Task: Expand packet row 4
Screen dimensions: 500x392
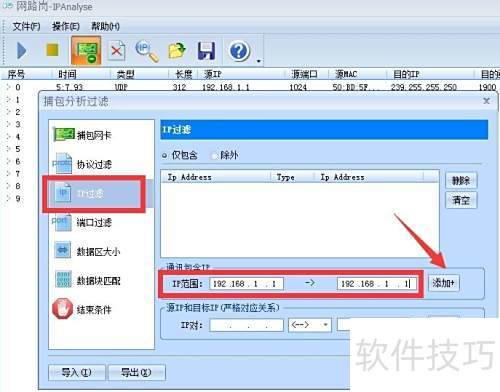Action: (8, 137)
